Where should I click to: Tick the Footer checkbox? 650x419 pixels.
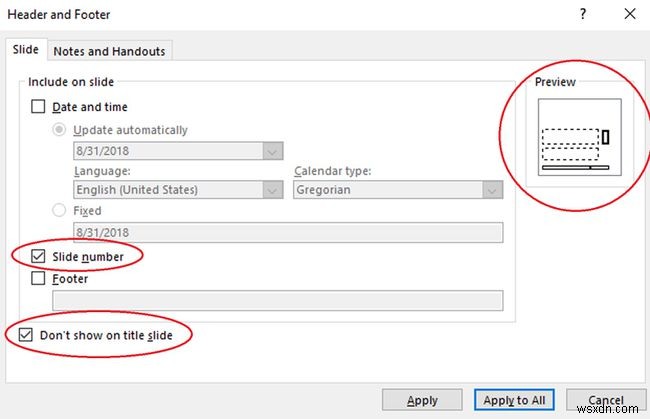pos(39,279)
